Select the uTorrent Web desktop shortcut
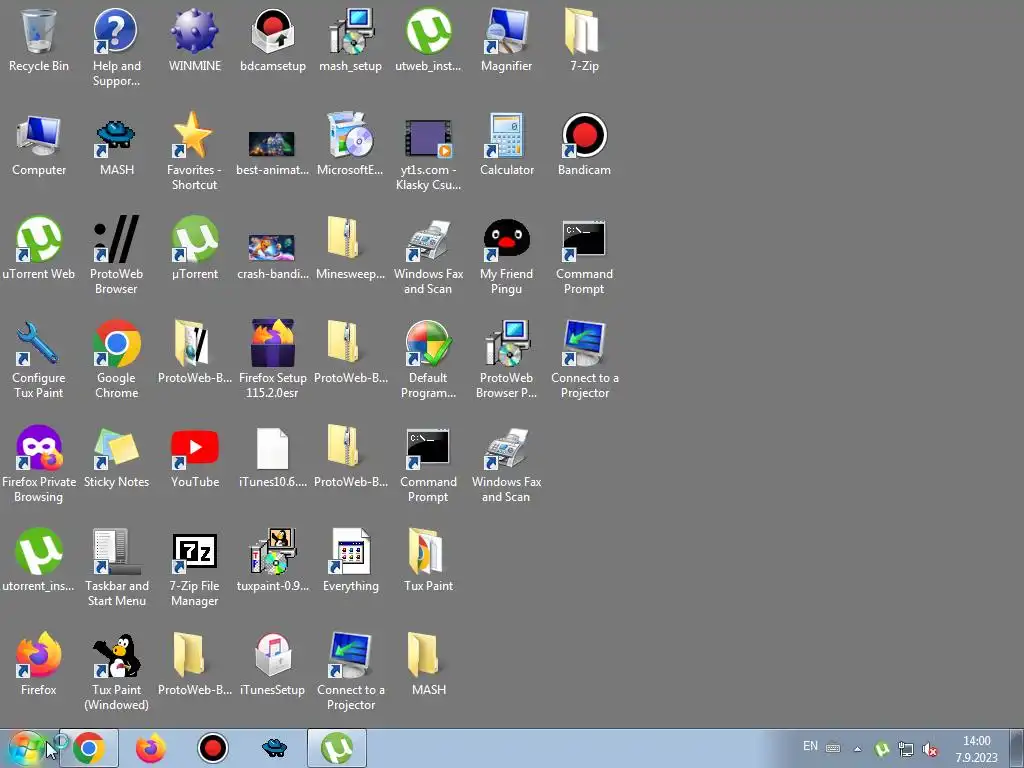The height and width of the screenshot is (768, 1024). point(39,248)
